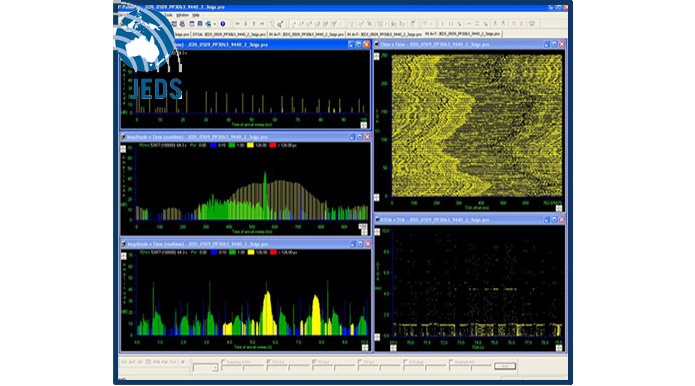The image size is (695, 386).
Task: Open the Window menu
Action: [183, 15]
